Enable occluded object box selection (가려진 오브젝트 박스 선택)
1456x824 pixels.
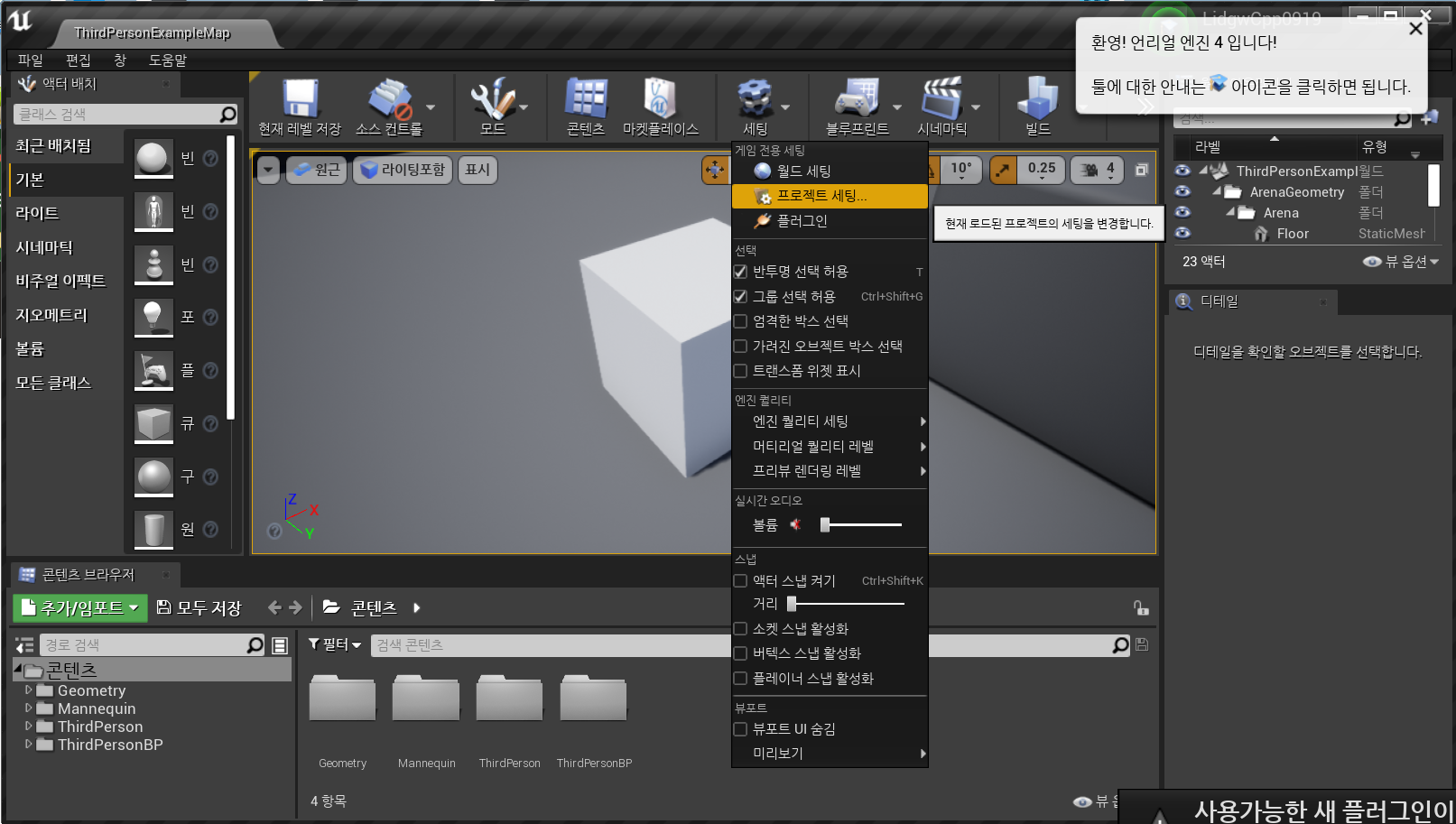click(740, 346)
